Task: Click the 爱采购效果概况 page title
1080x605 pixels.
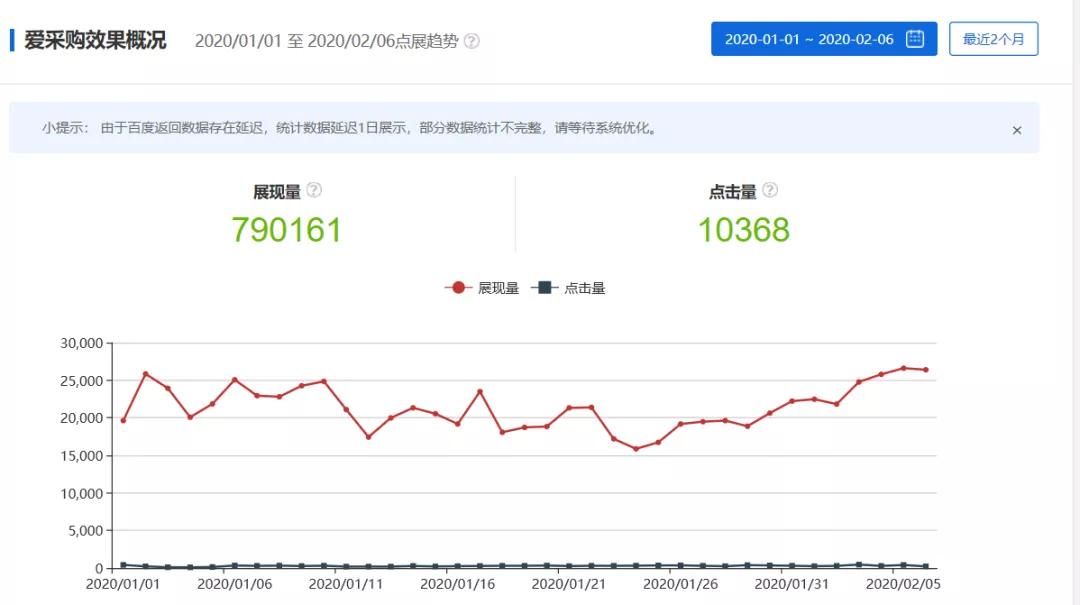Action: (95, 41)
